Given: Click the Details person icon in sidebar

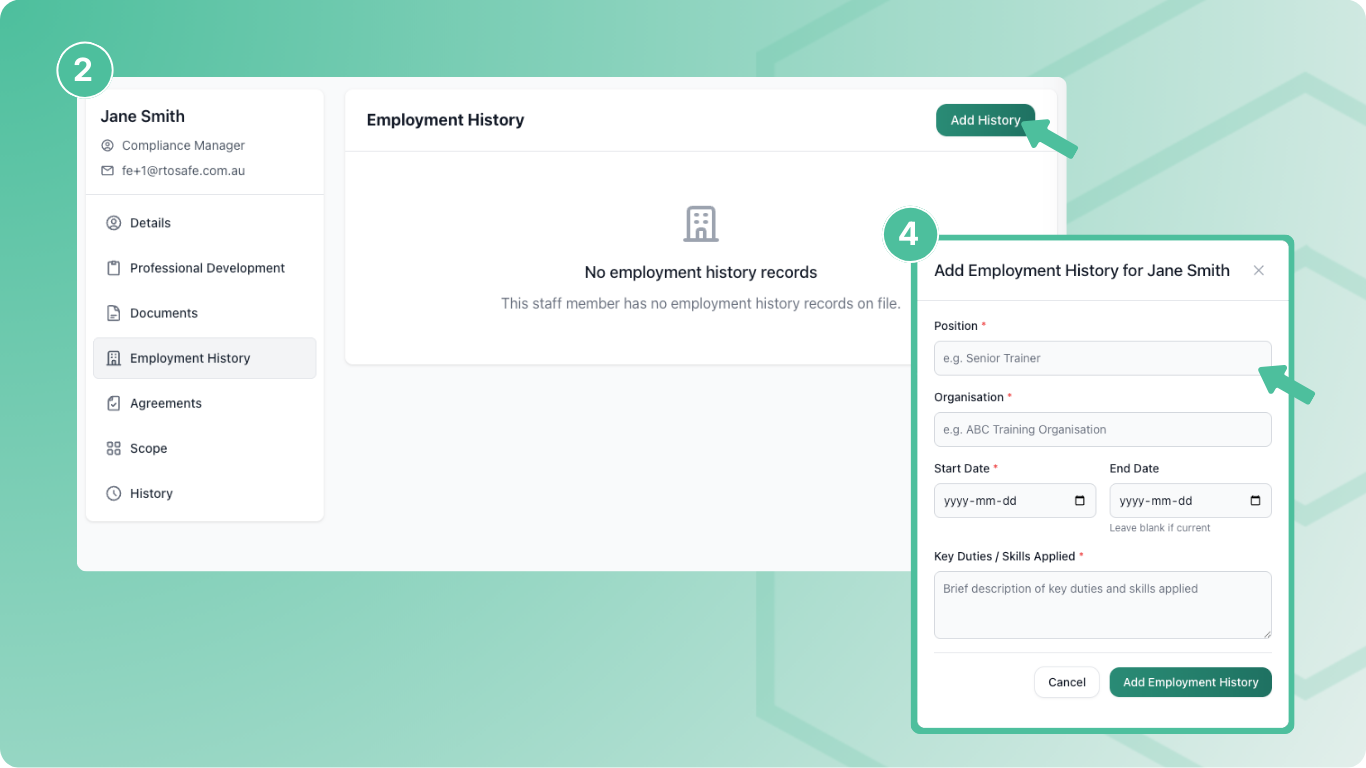Looking at the screenshot, I should [113, 222].
